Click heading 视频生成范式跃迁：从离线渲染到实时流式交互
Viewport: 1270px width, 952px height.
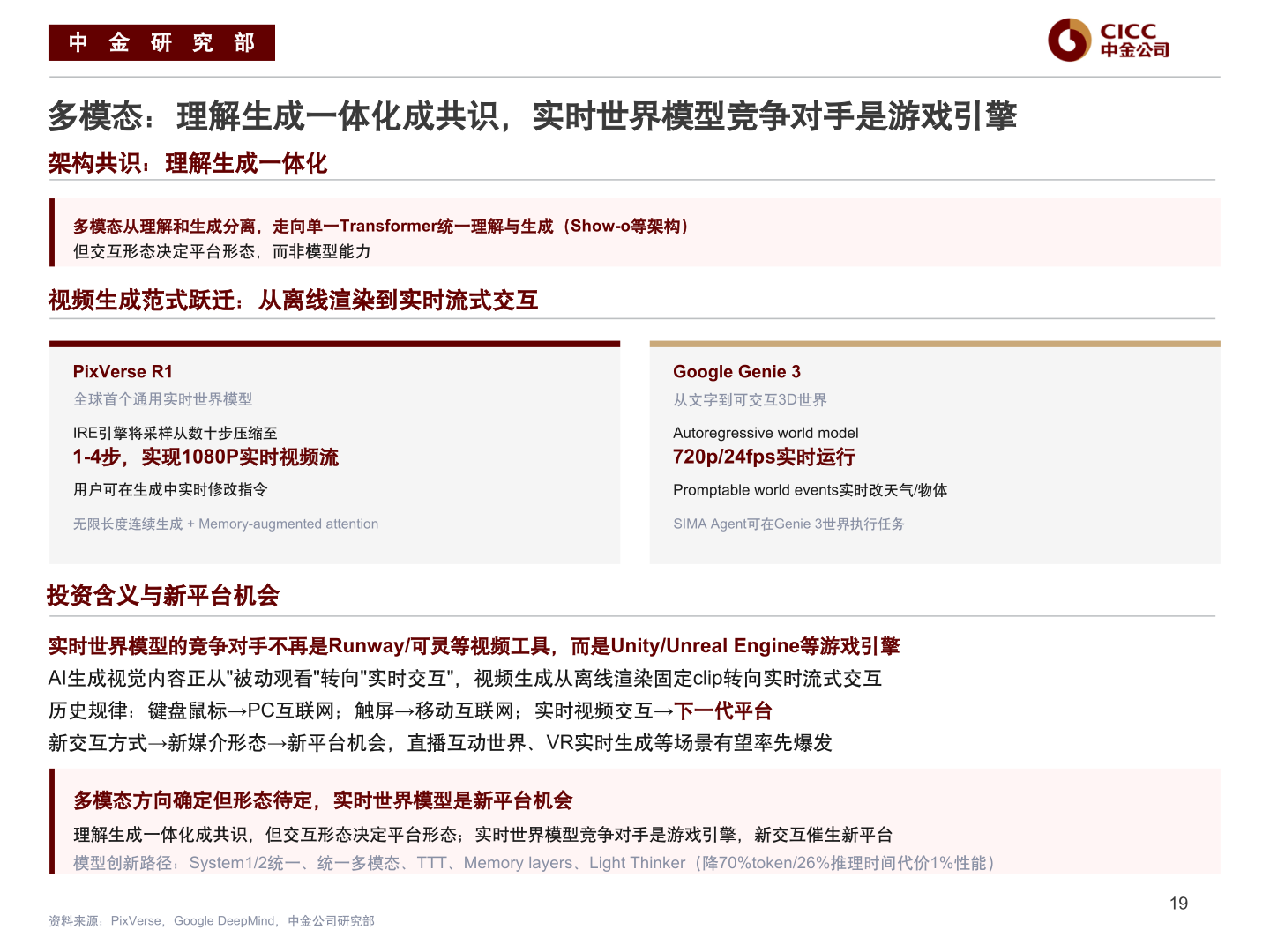pyautogui.click(x=294, y=301)
